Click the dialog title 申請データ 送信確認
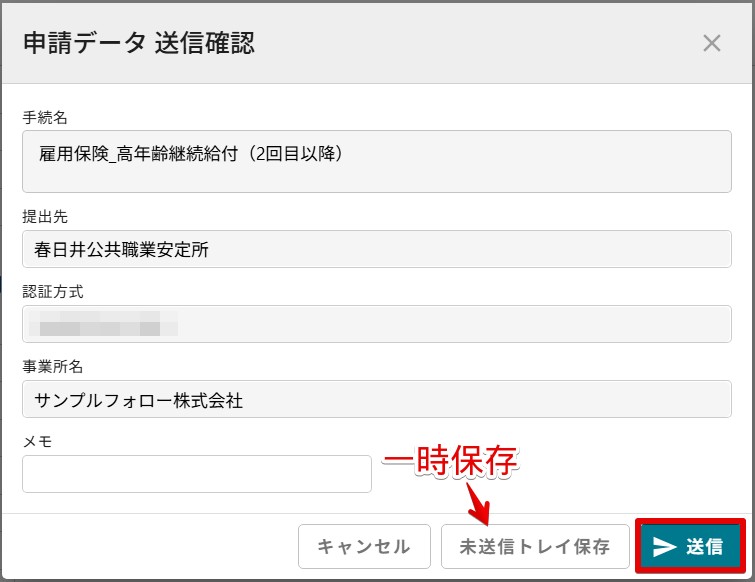Screen dimensions: 755x582 (139, 43)
